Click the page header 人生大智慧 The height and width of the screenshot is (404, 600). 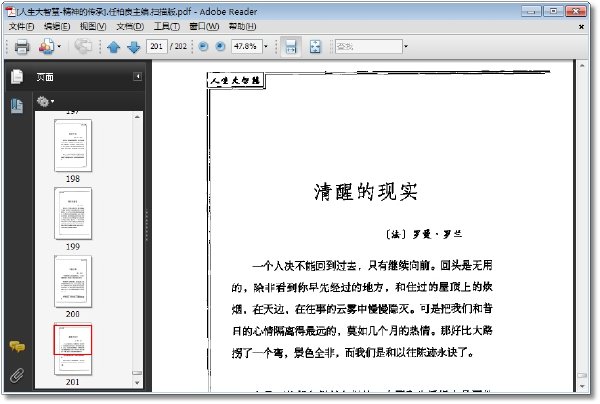(235, 80)
